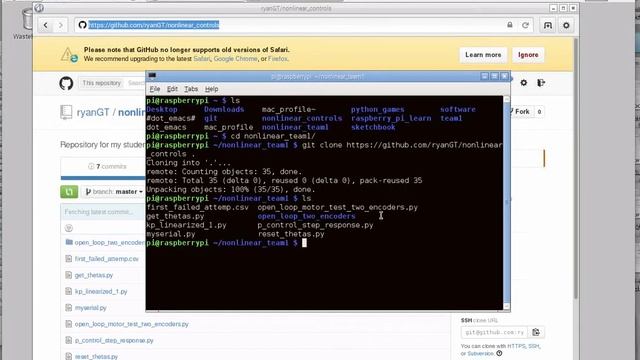Open browser settings gear icon
640x360 pixels.
point(566,25)
